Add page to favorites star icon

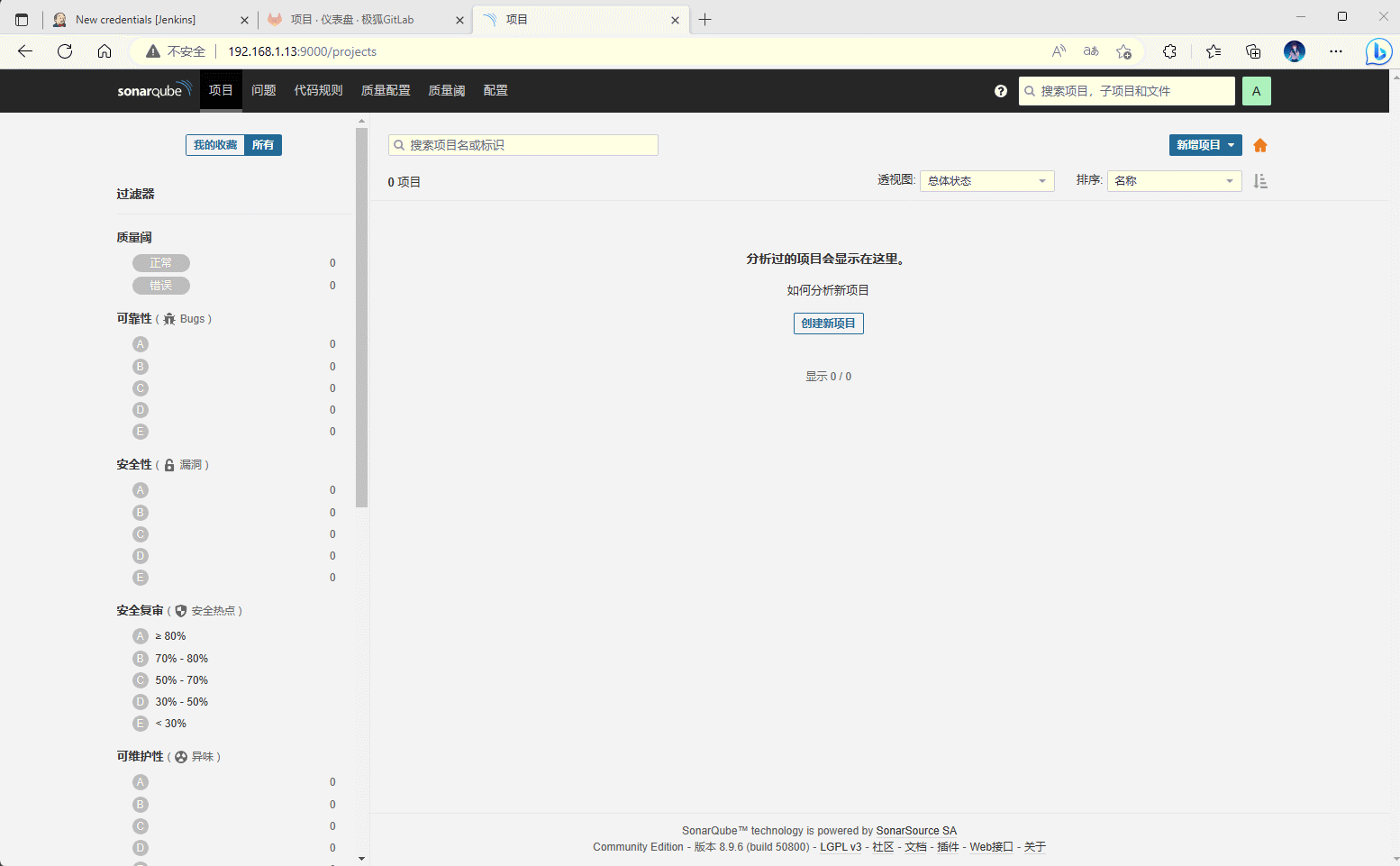1123,51
